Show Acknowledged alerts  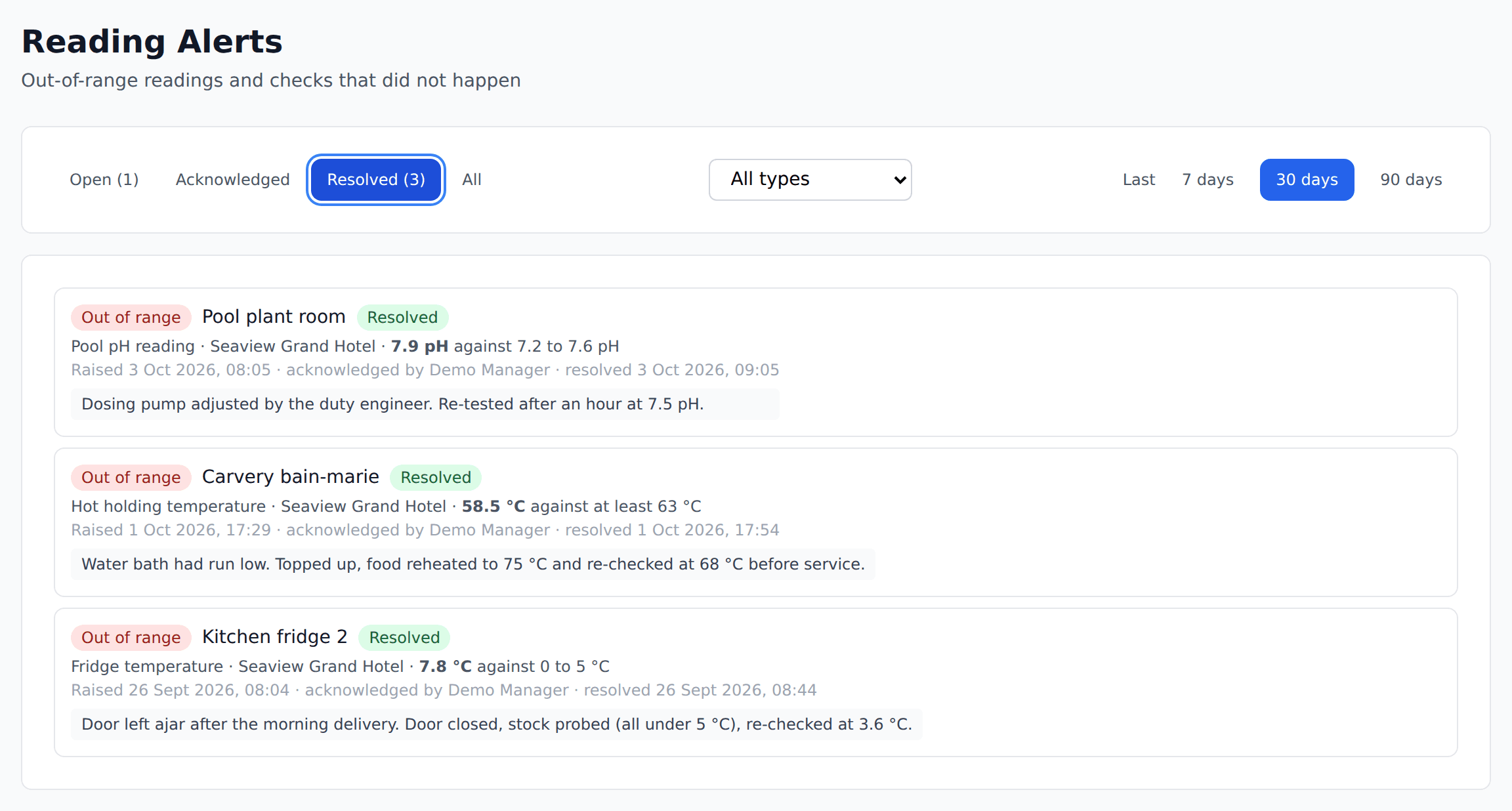232,180
